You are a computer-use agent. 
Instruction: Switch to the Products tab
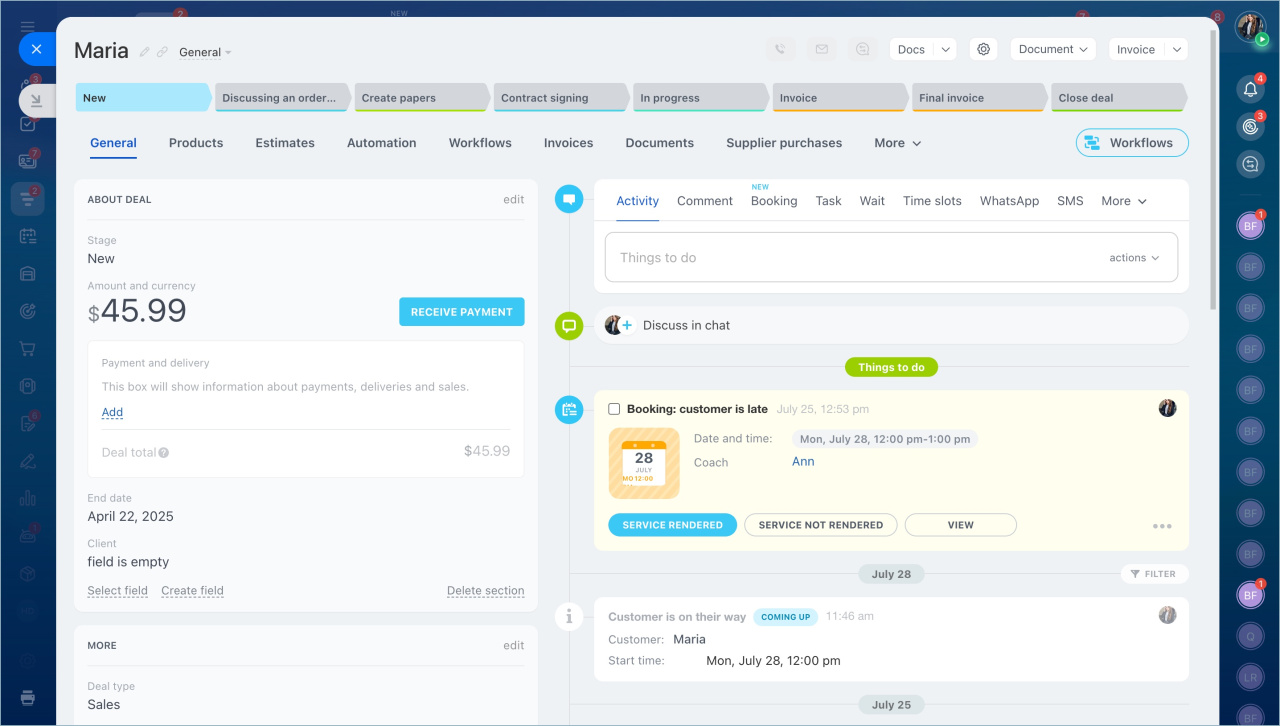click(196, 143)
